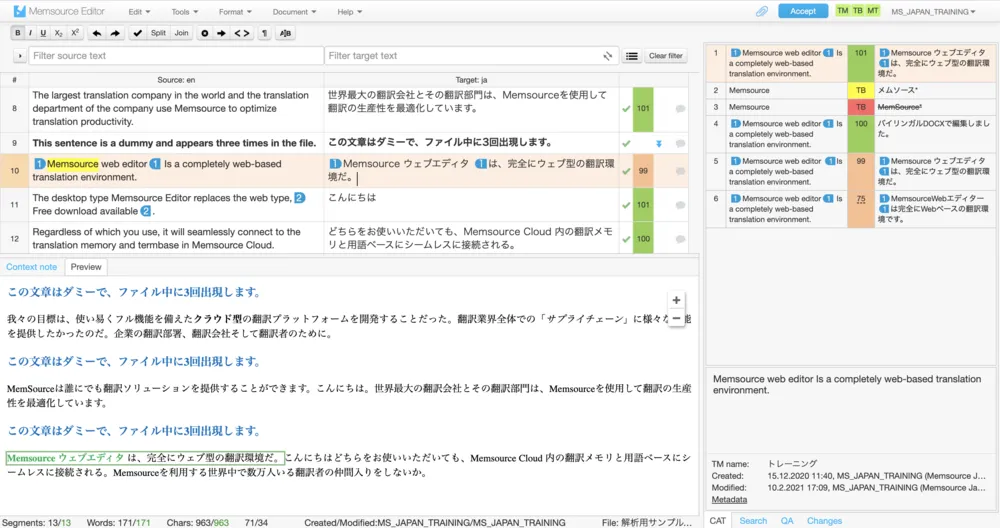The height and width of the screenshot is (528, 1000).
Task: Click the A|B compare icon
Action: [285, 33]
